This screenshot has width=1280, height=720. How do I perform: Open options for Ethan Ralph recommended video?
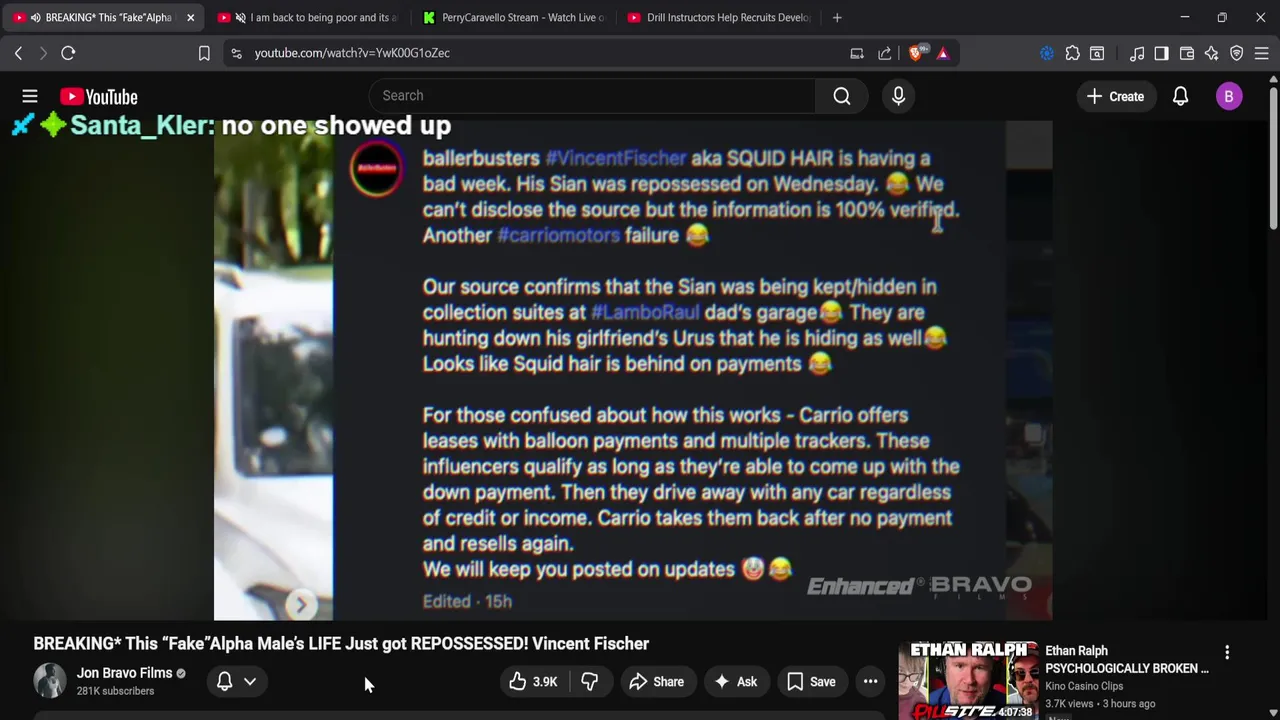tap(1227, 653)
